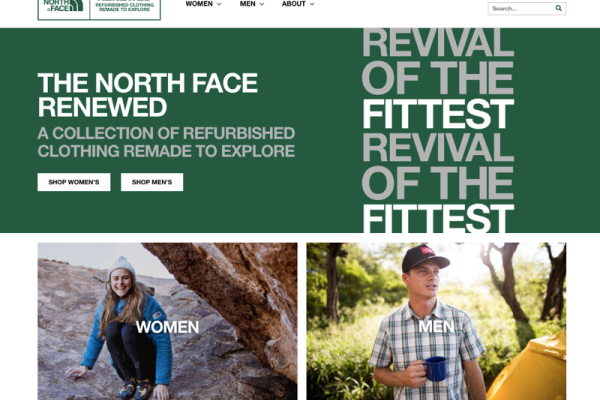The image size is (600, 400).
Task: Open the Men category photo with tent
Action: tap(436, 321)
